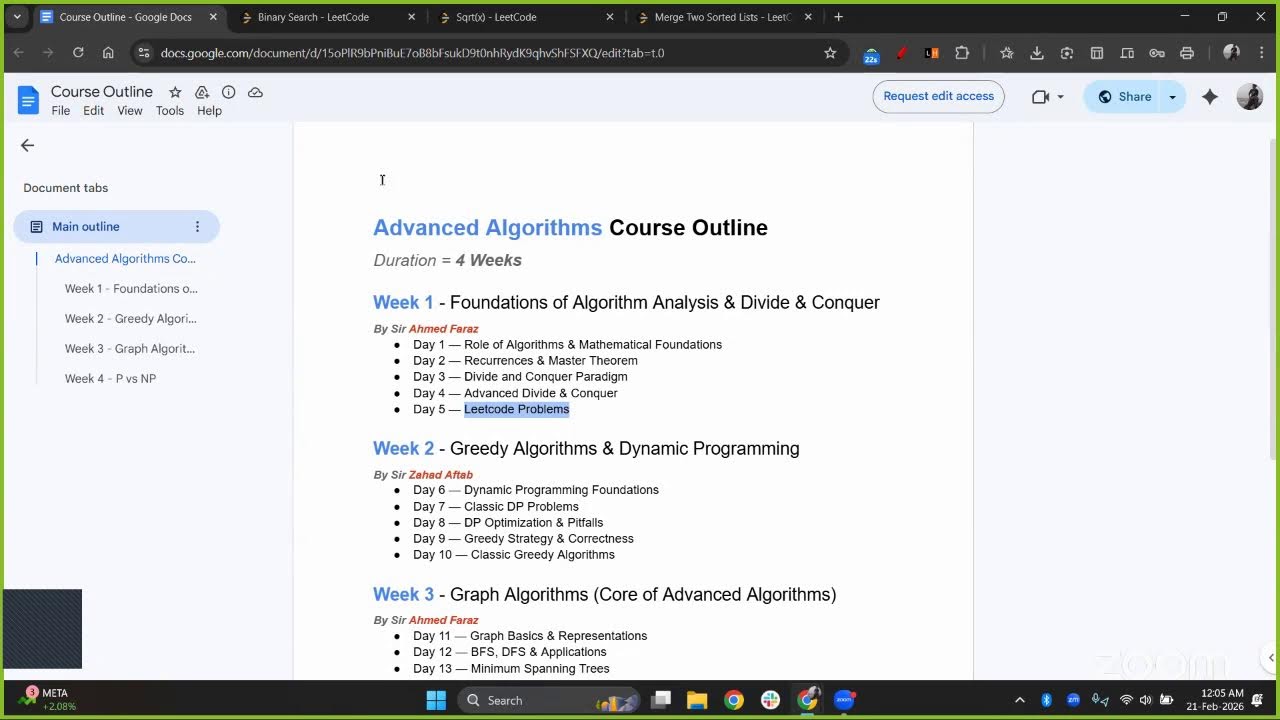Click the Chrome screenshot capture icon
The image size is (1280, 720).
tap(1067, 53)
